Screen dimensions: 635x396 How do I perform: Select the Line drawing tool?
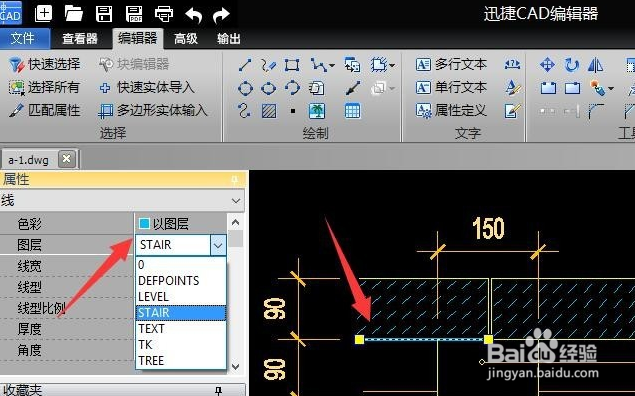245,65
